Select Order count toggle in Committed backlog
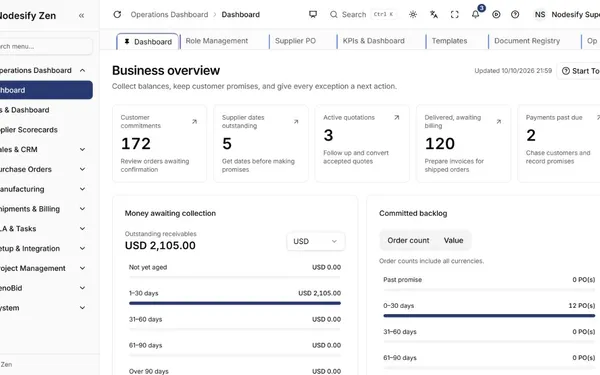This screenshot has width=600, height=375. point(408,240)
